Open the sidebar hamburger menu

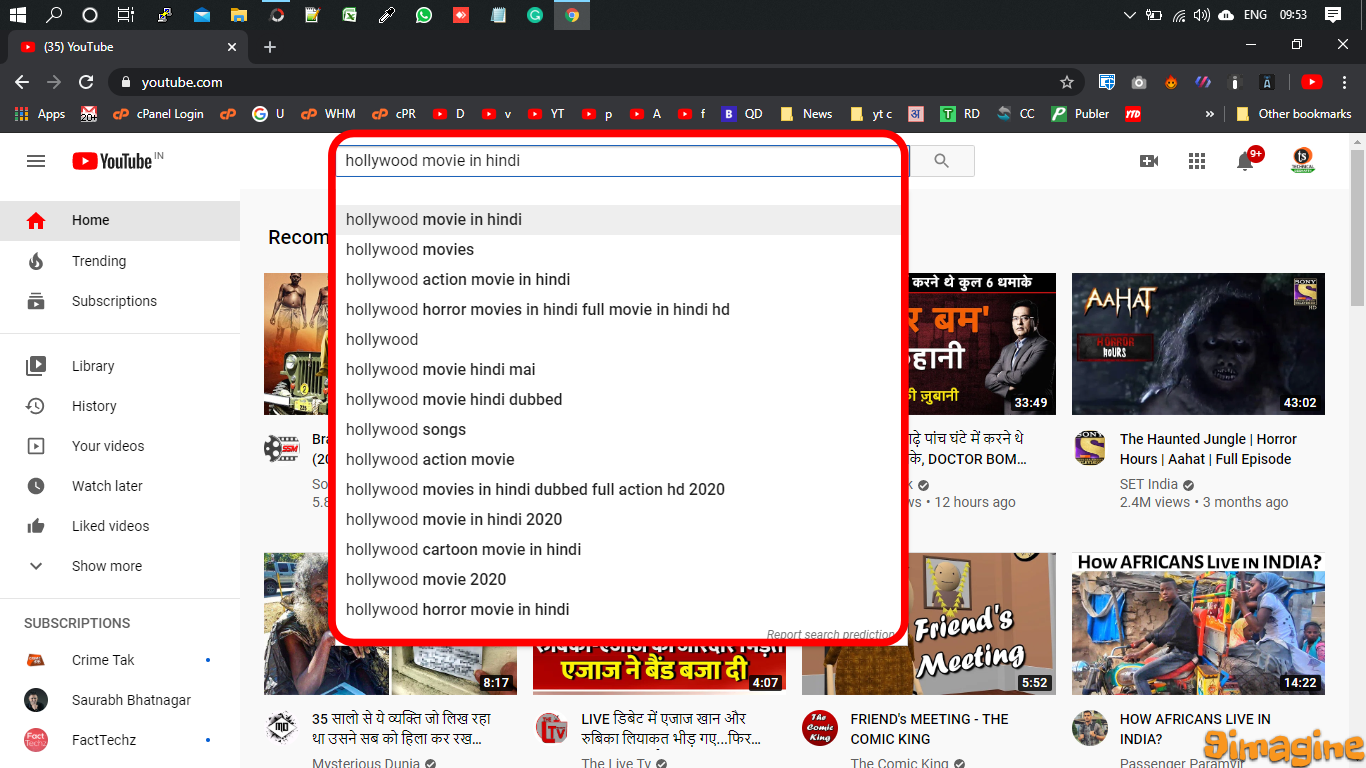click(x=36, y=161)
